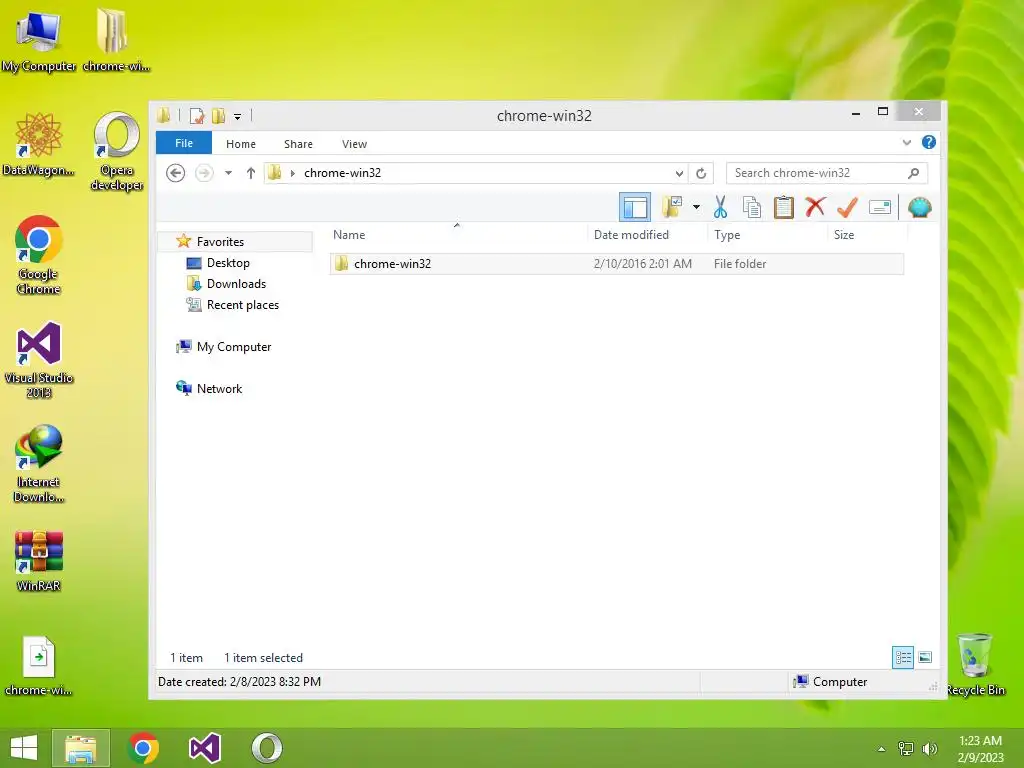Switch to Details view icon
Image resolution: width=1024 pixels, height=768 pixels.
903,657
